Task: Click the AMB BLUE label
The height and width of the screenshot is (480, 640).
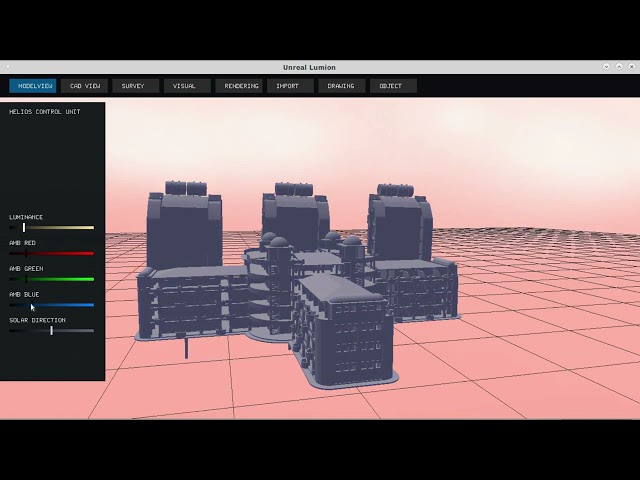Action: pos(24,294)
